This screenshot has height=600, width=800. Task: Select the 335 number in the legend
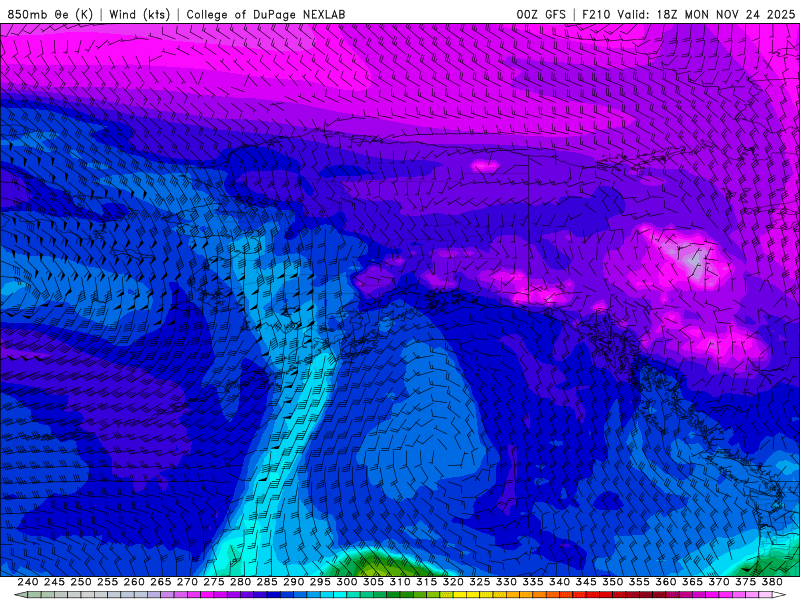(533, 582)
